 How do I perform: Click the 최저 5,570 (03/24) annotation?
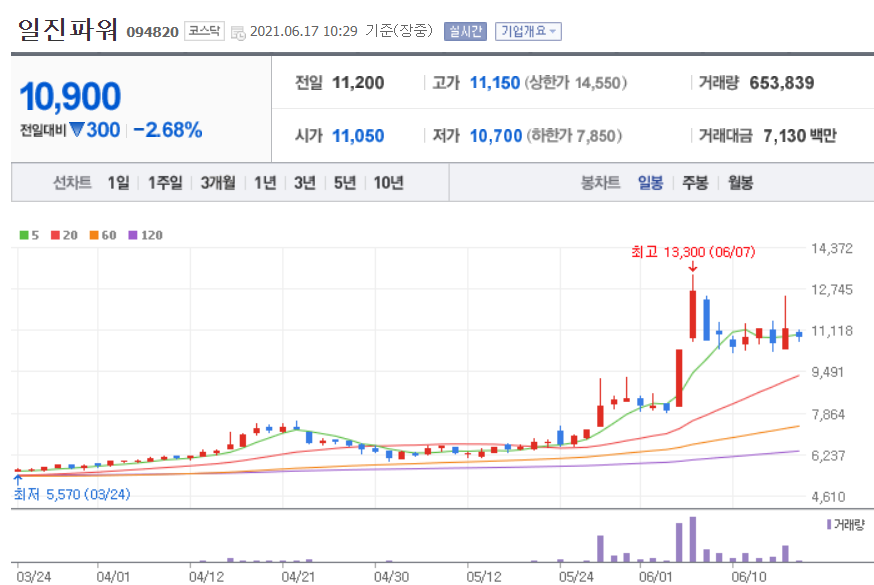(x=72, y=494)
